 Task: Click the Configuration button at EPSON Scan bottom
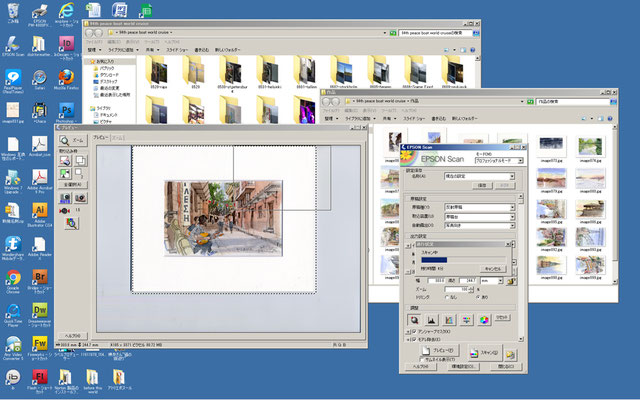[463, 367]
